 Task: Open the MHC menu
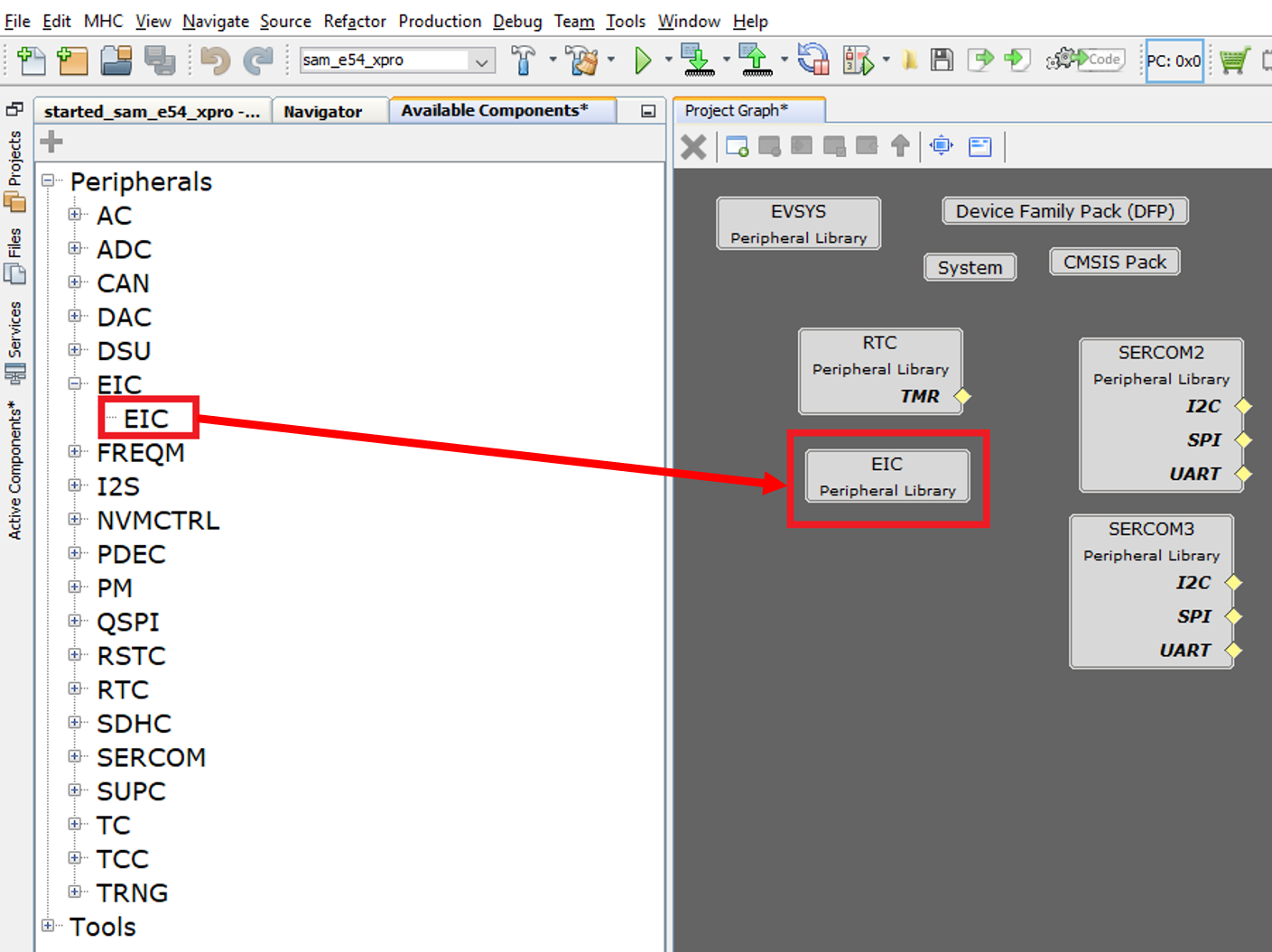(103, 21)
